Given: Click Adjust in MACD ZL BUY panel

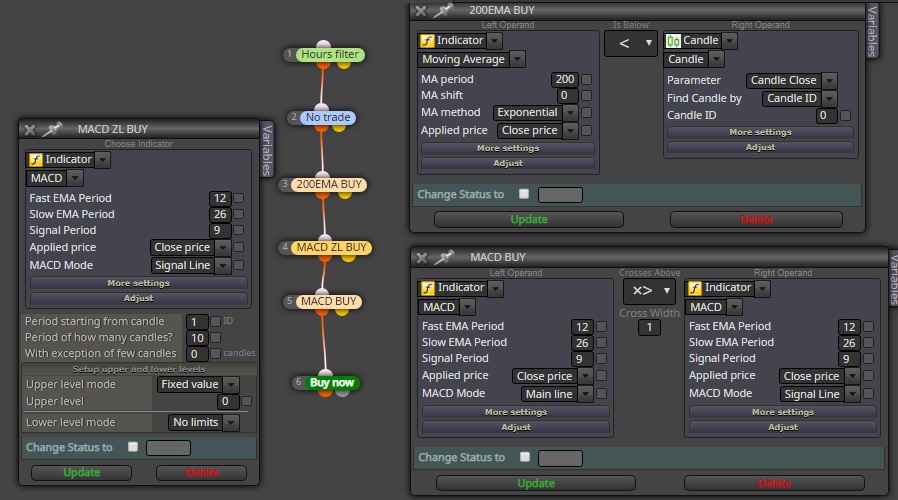Looking at the screenshot, I should pos(139,298).
